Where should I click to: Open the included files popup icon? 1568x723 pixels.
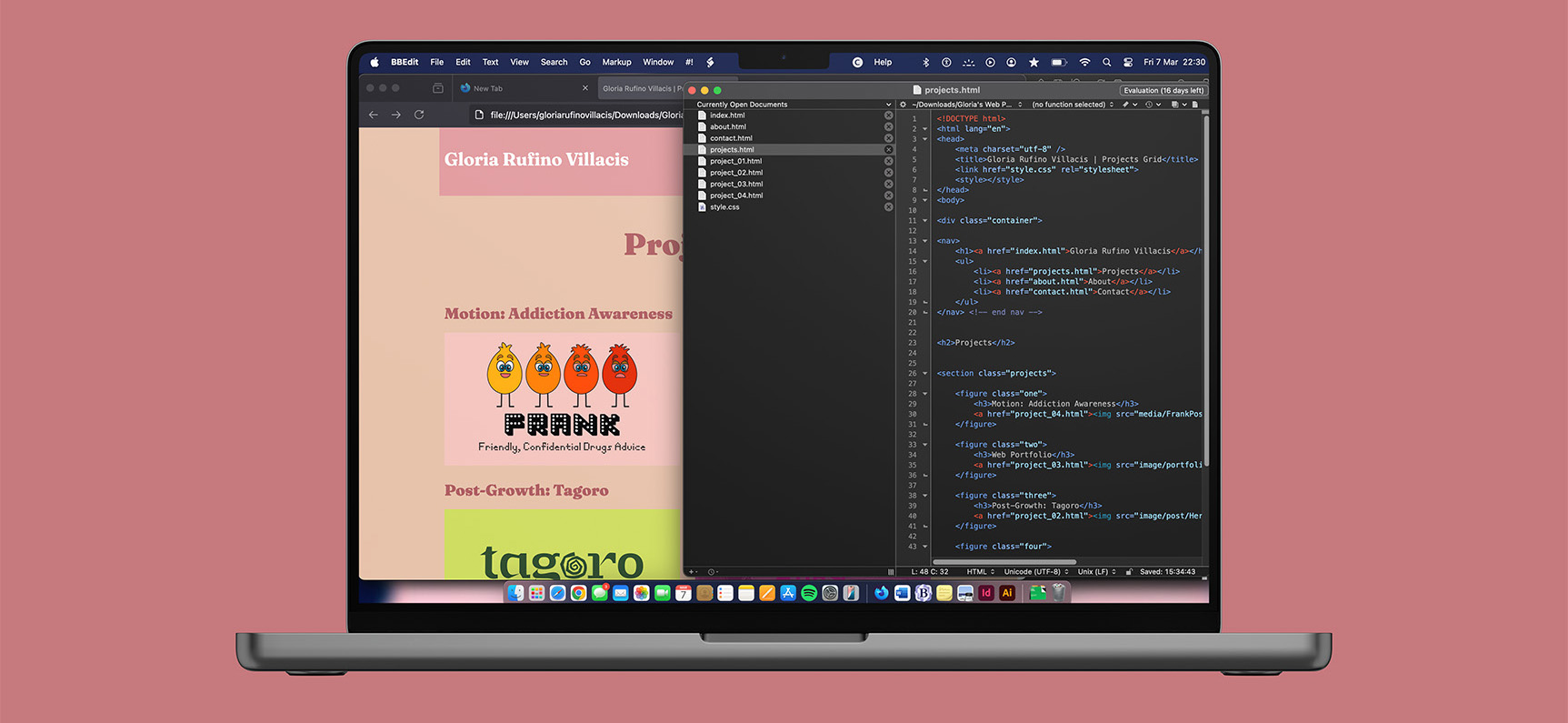1178,105
